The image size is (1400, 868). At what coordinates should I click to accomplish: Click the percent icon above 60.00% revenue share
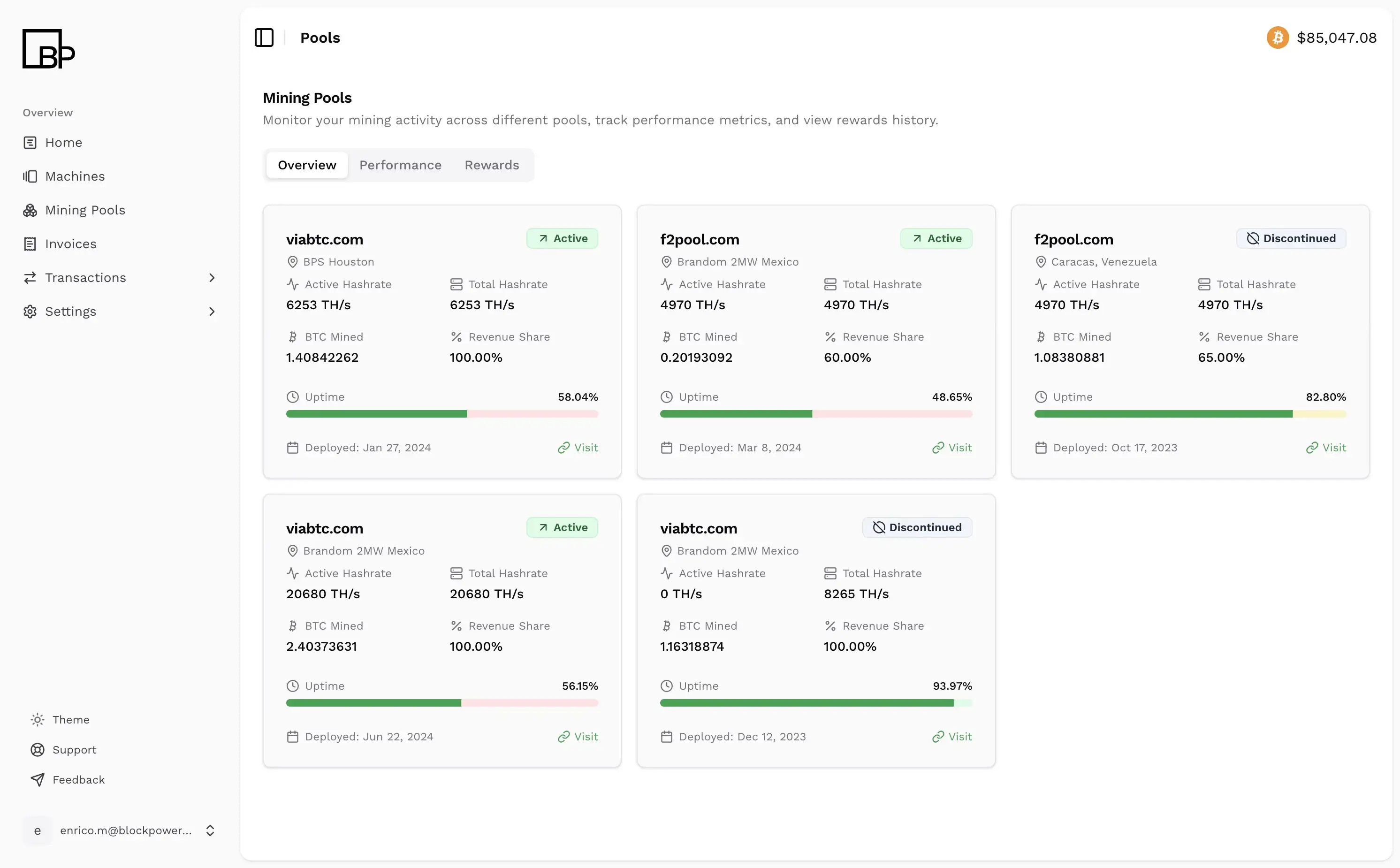pos(830,337)
